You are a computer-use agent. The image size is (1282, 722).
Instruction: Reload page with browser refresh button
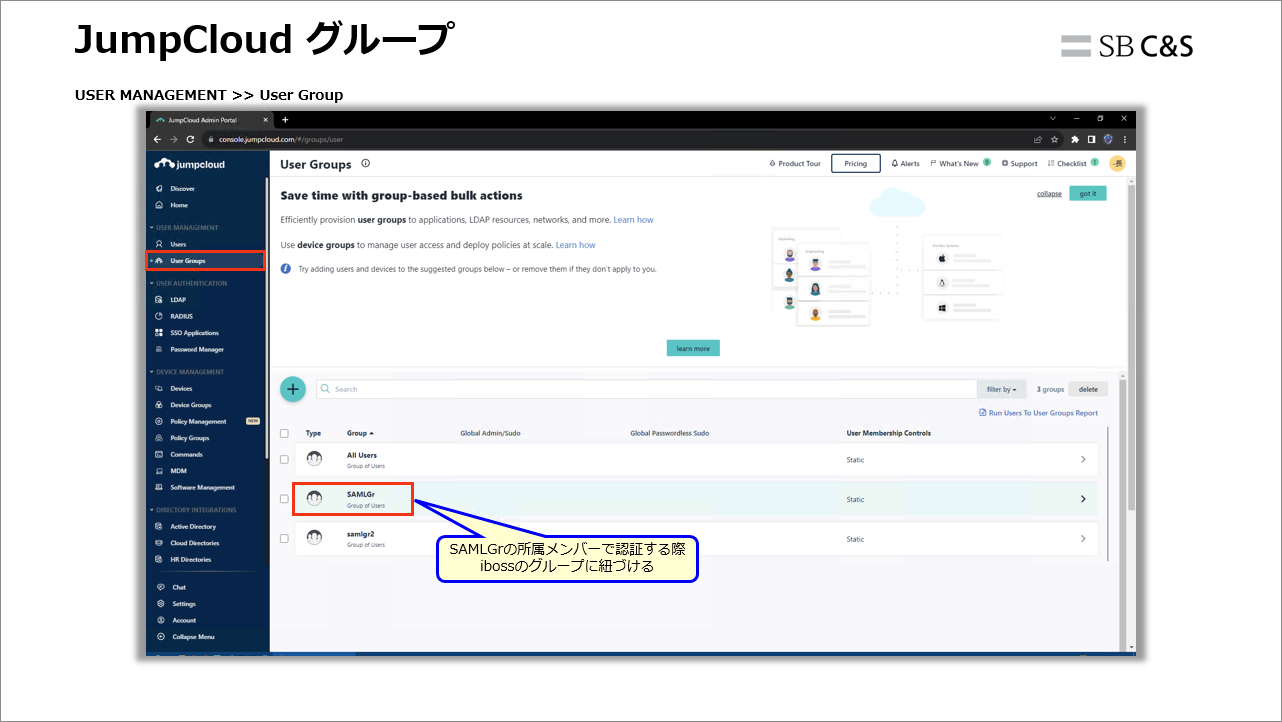tap(190, 139)
